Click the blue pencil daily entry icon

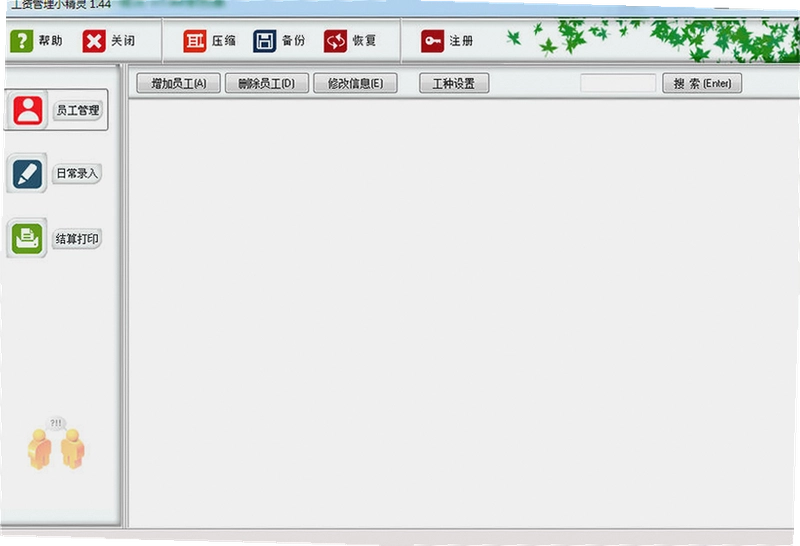pos(27,173)
